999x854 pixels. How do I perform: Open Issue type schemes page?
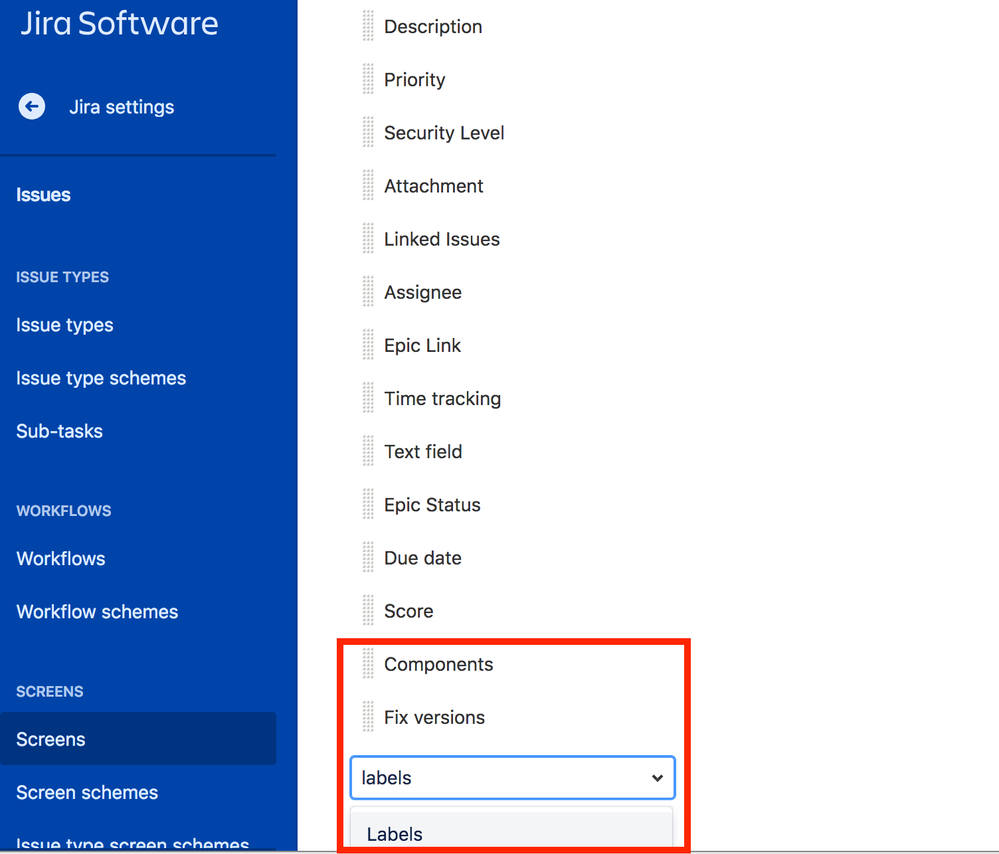101,378
